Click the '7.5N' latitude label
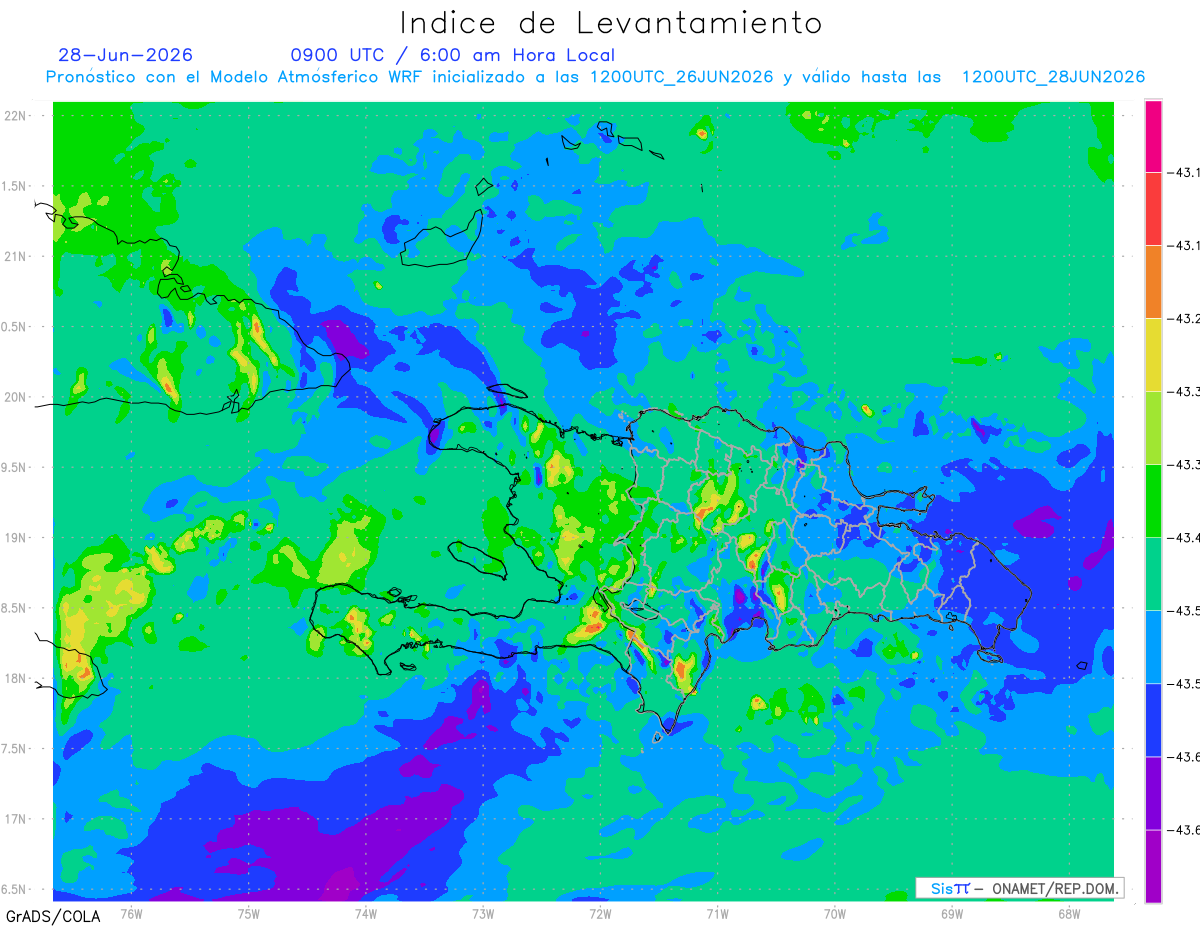 [x=15, y=749]
